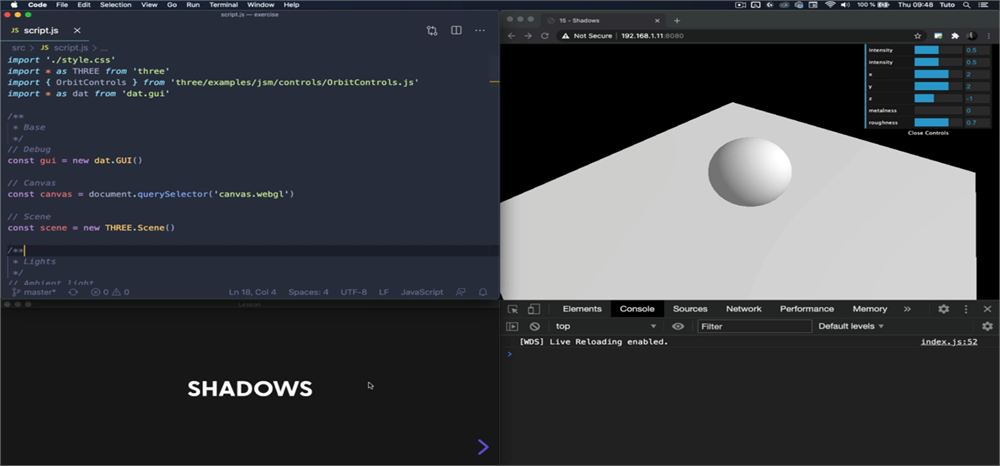The image size is (1000, 466).
Task: Click the LF end-of-line indicator
Action: (383, 292)
